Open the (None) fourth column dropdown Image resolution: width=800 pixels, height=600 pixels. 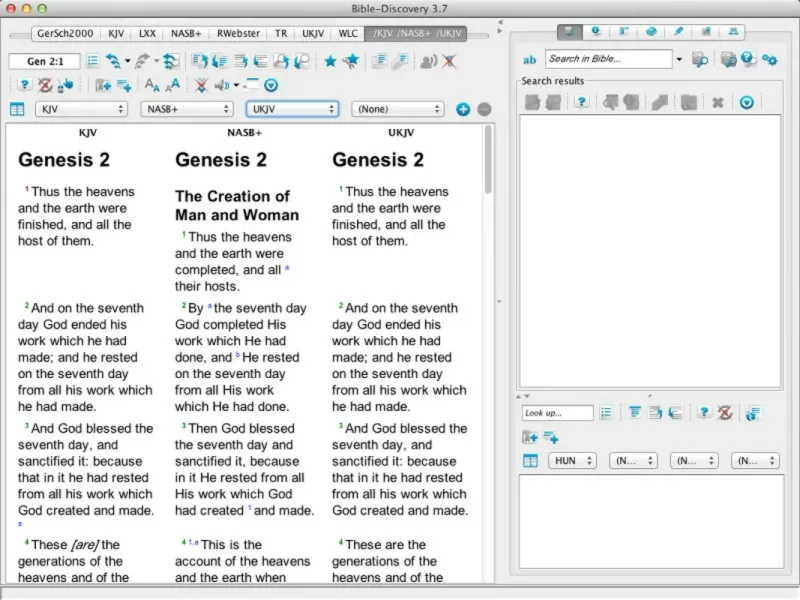click(x=397, y=109)
